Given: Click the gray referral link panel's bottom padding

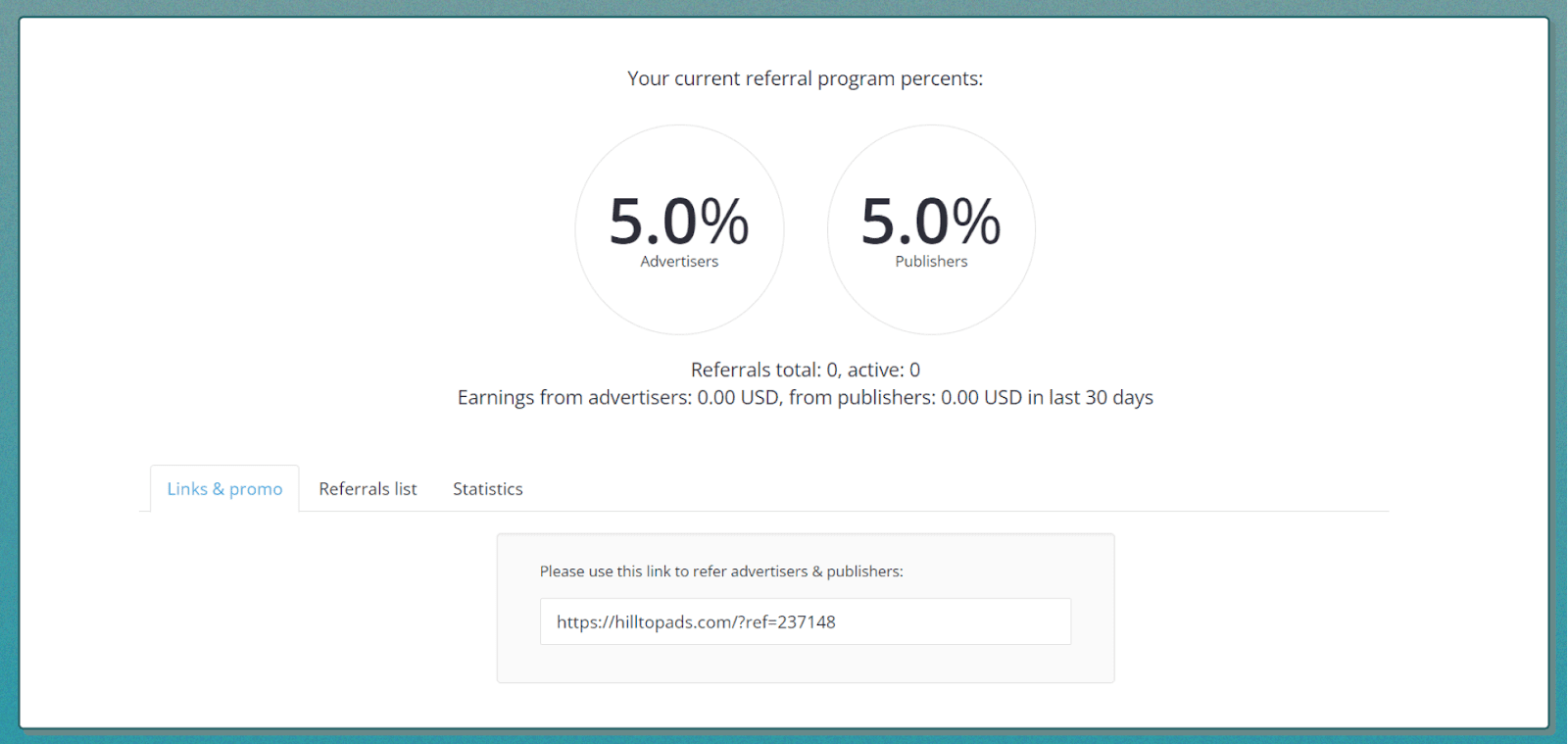Looking at the screenshot, I should [x=805, y=664].
